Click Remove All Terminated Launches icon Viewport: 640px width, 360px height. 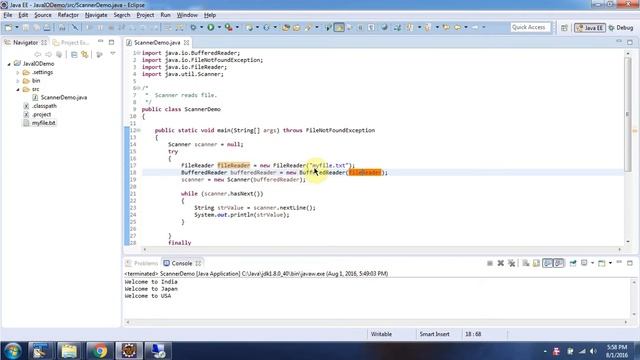tap(511, 263)
